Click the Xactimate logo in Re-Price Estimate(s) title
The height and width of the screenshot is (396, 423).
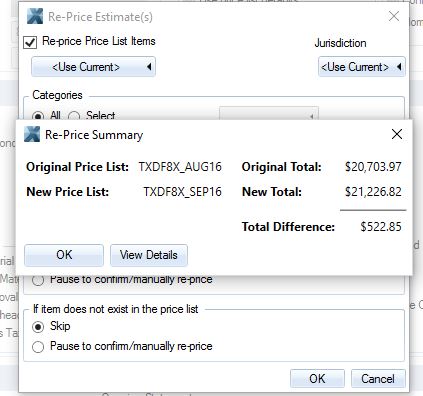[35, 16]
